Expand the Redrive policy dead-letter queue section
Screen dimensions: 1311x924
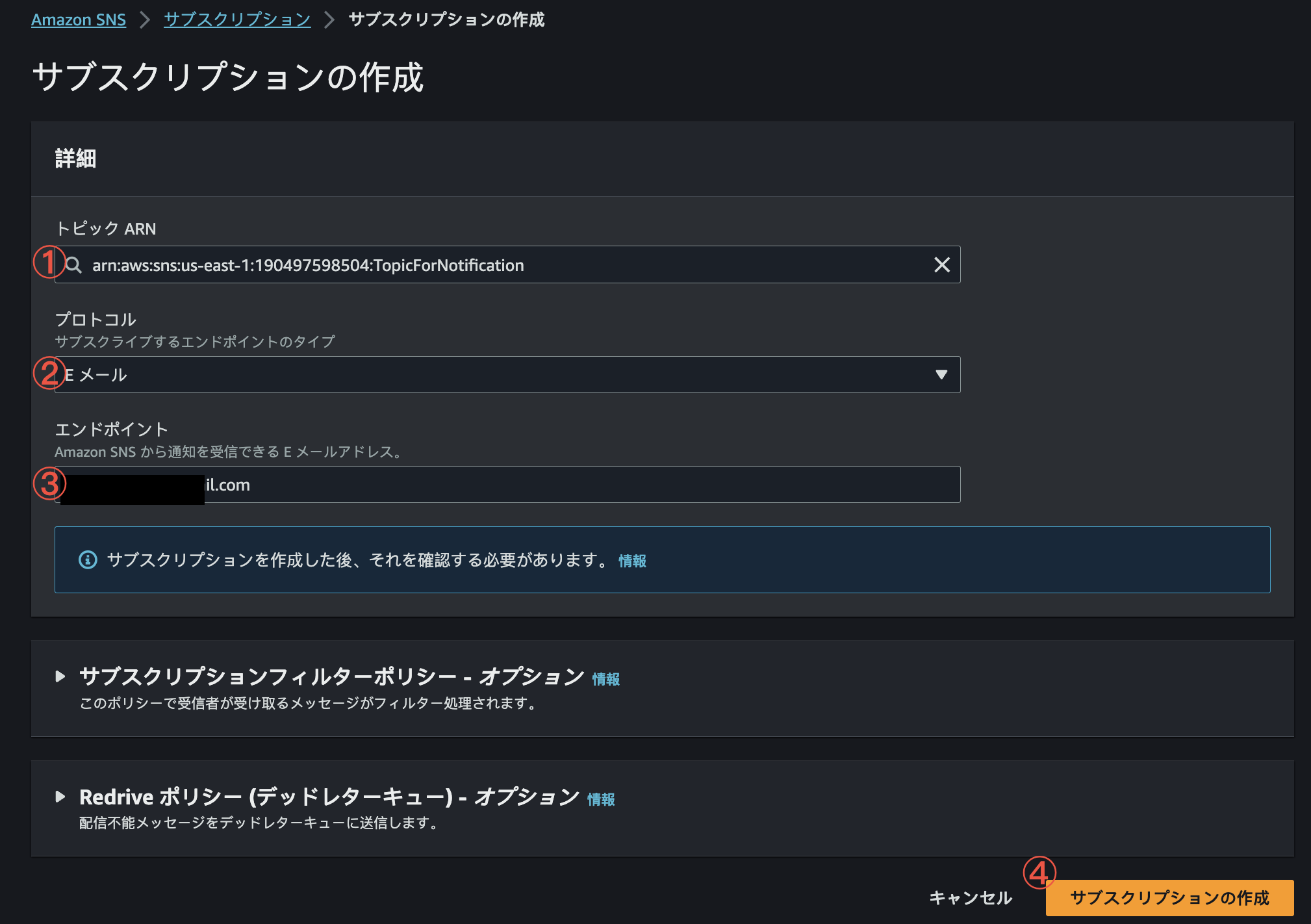point(60,797)
